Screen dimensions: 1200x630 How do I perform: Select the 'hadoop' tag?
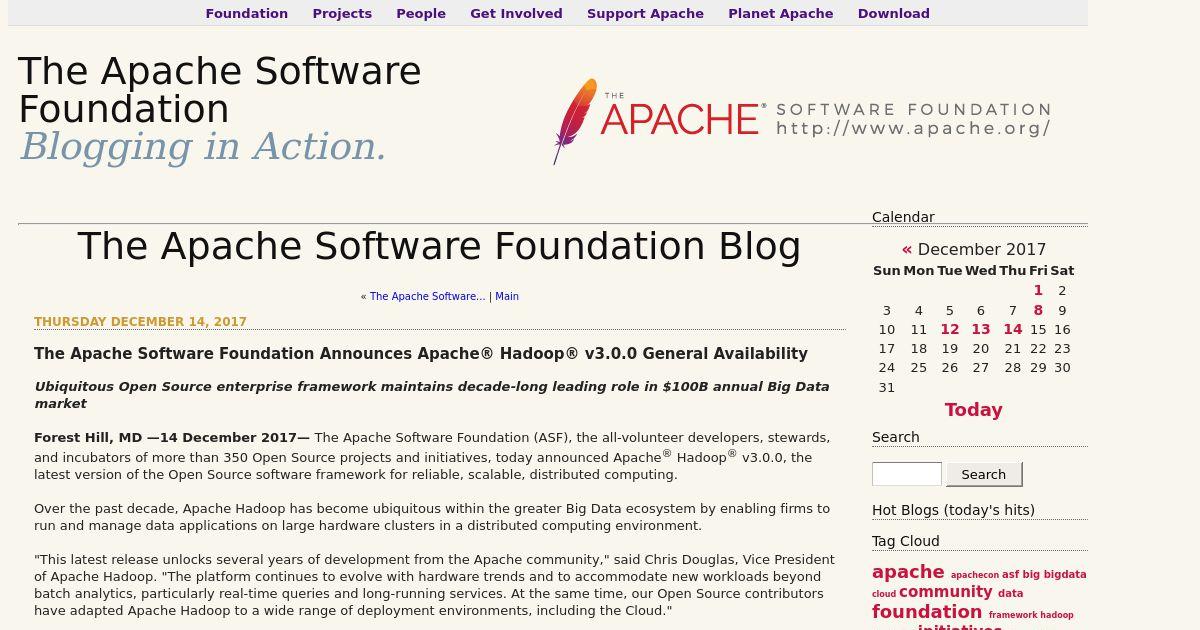click(x=1055, y=615)
